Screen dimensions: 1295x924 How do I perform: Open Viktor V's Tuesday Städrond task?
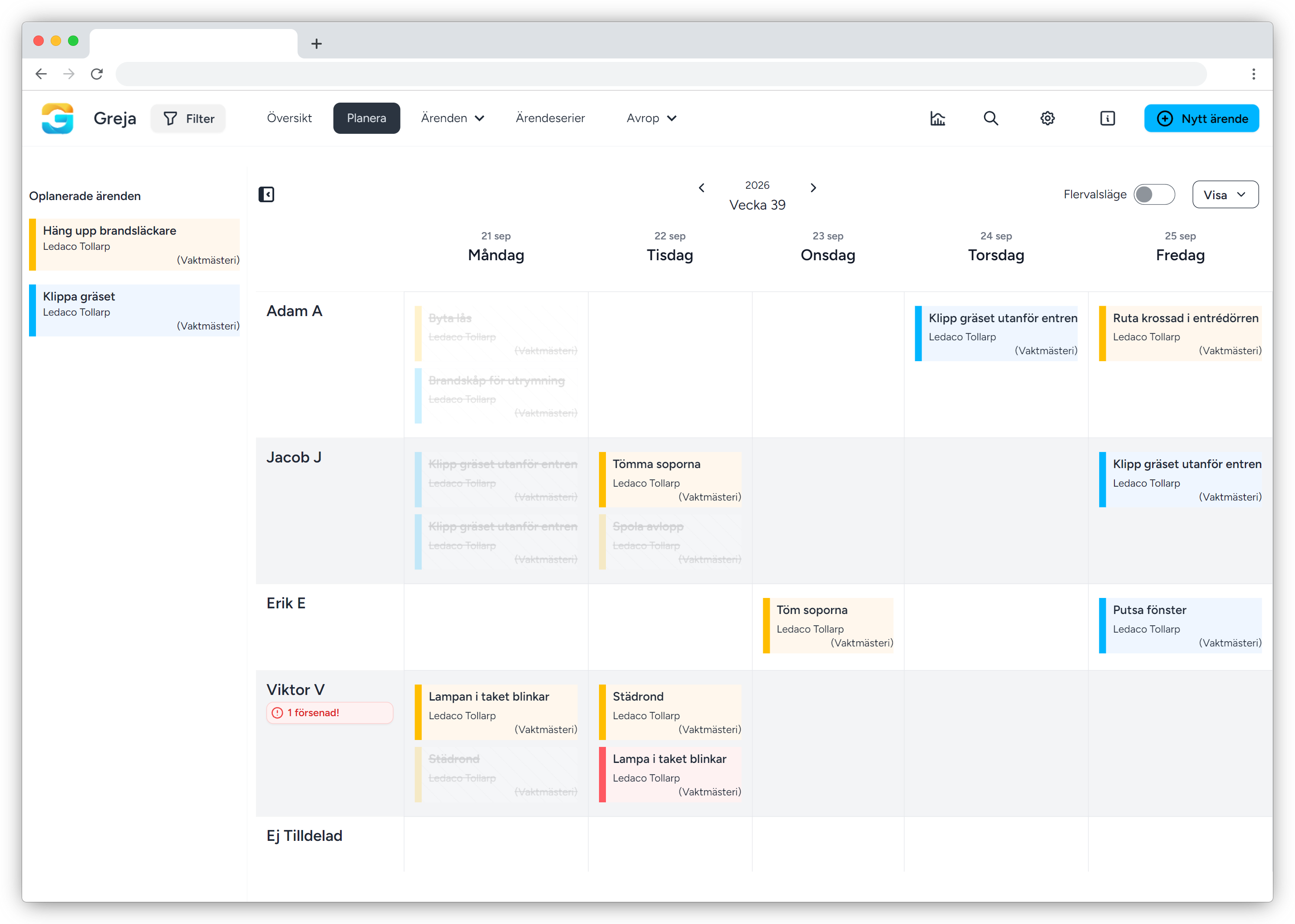tap(670, 712)
